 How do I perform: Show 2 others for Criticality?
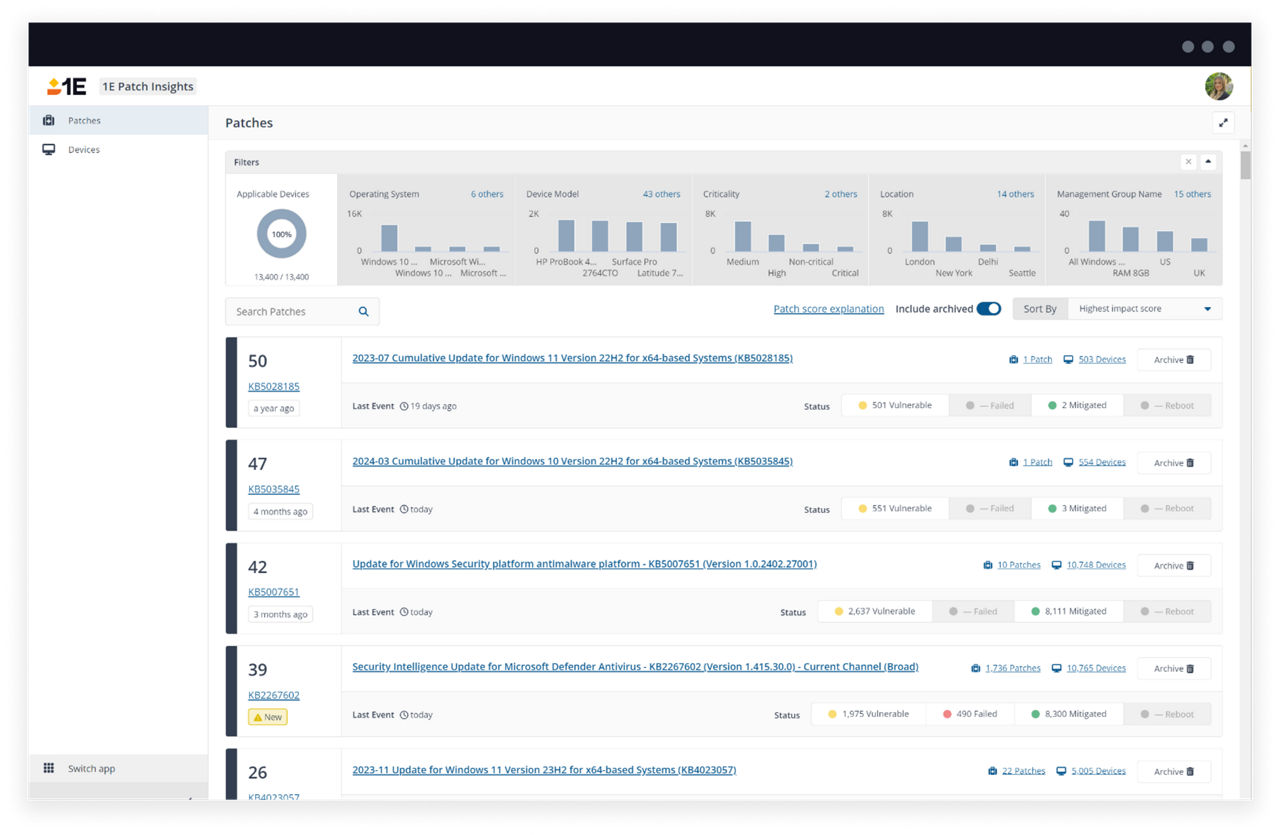[x=841, y=194]
